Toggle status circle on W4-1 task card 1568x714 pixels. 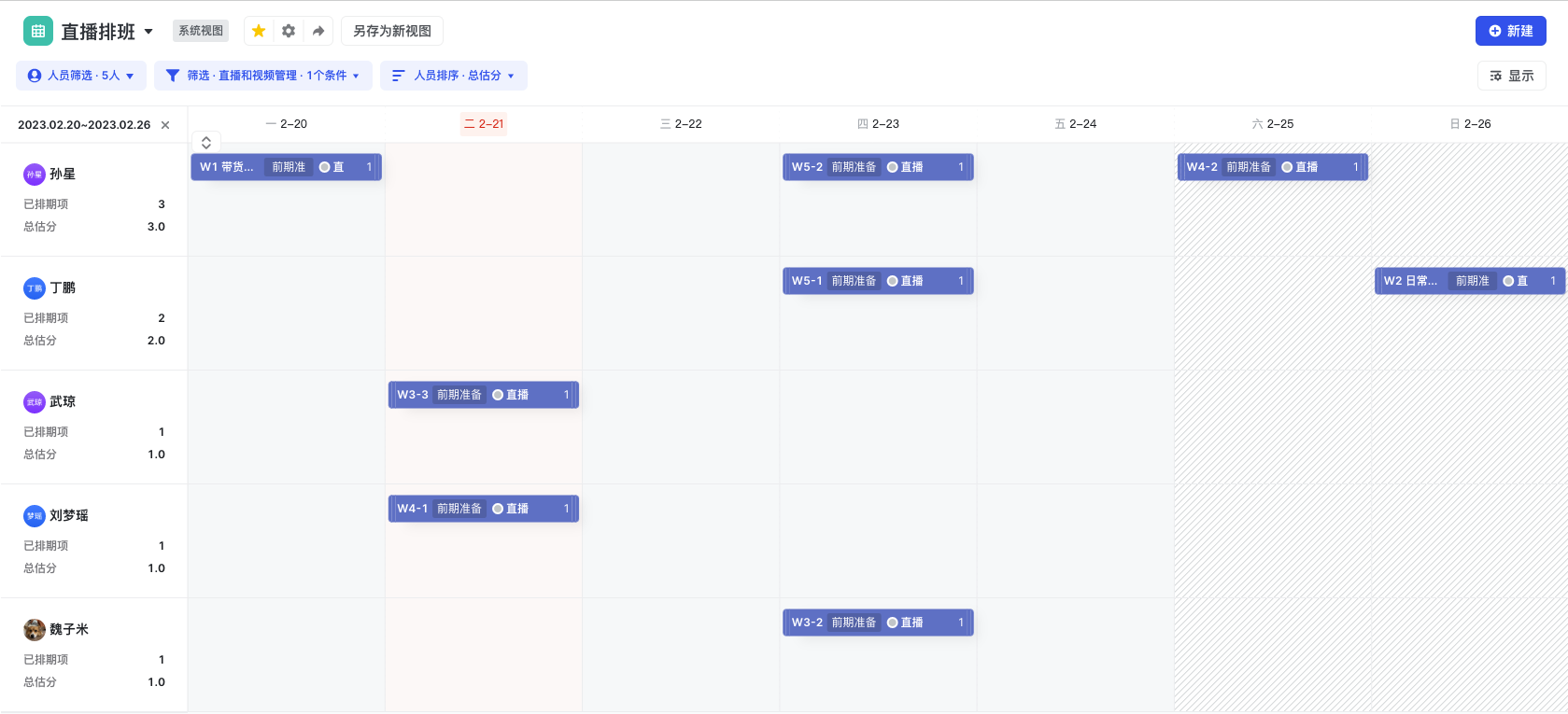[498, 509]
